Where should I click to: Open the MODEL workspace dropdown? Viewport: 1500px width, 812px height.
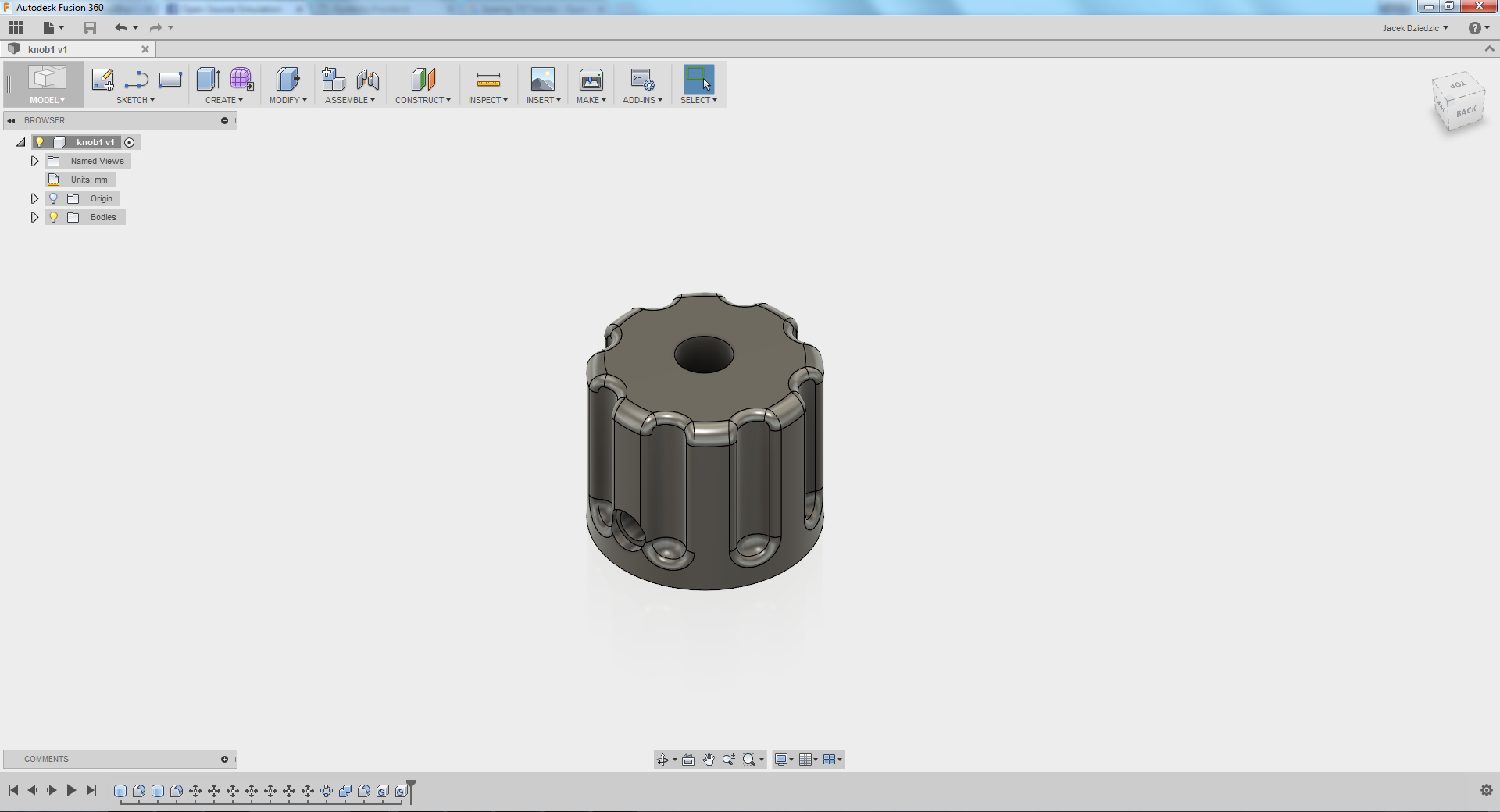click(47, 100)
